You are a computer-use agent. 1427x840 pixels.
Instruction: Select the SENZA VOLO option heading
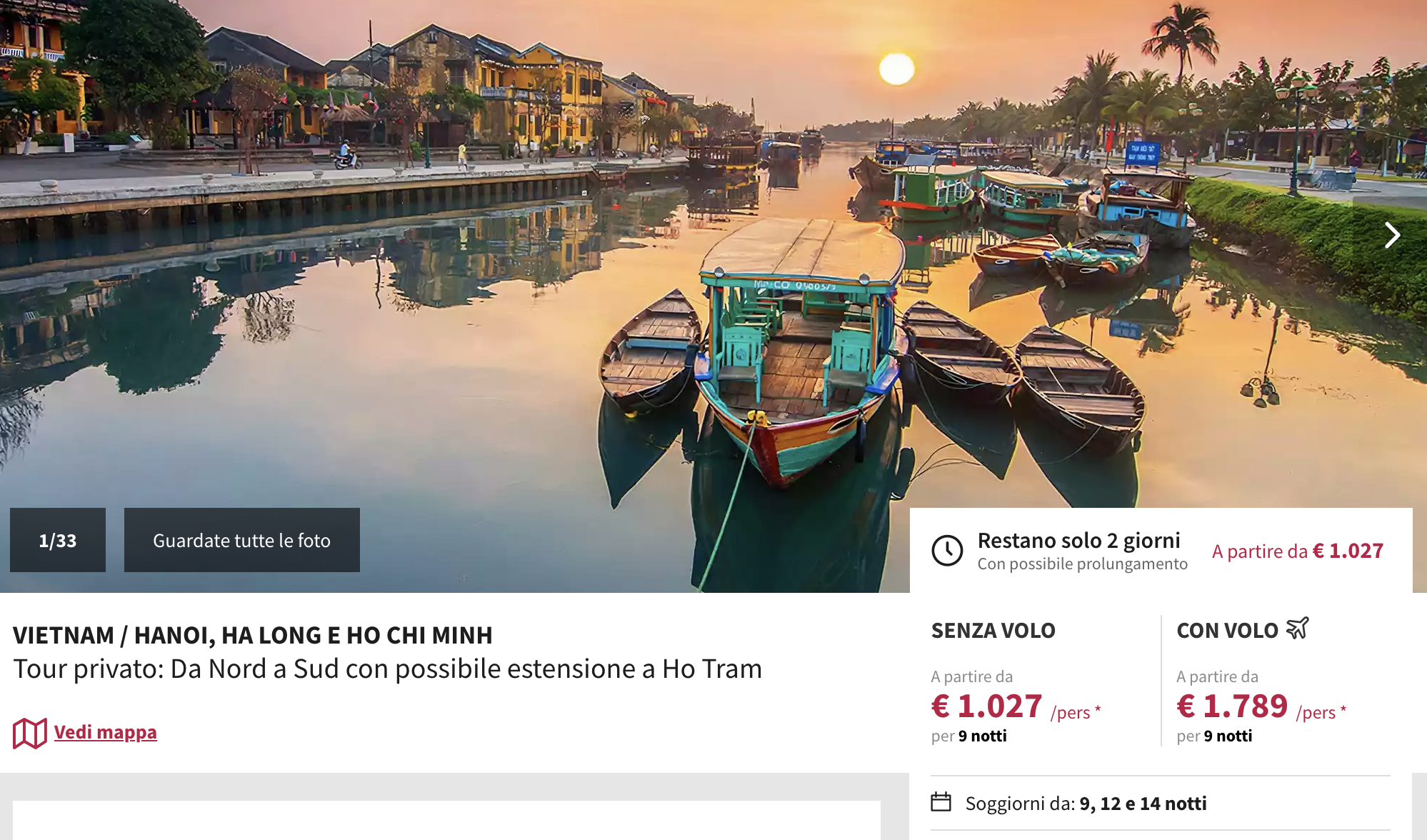[x=993, y=631]
